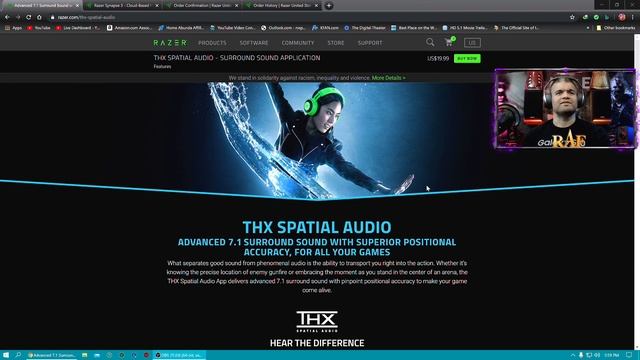
Task: Click the browser forward arrow
Action: tap(18, 17)
